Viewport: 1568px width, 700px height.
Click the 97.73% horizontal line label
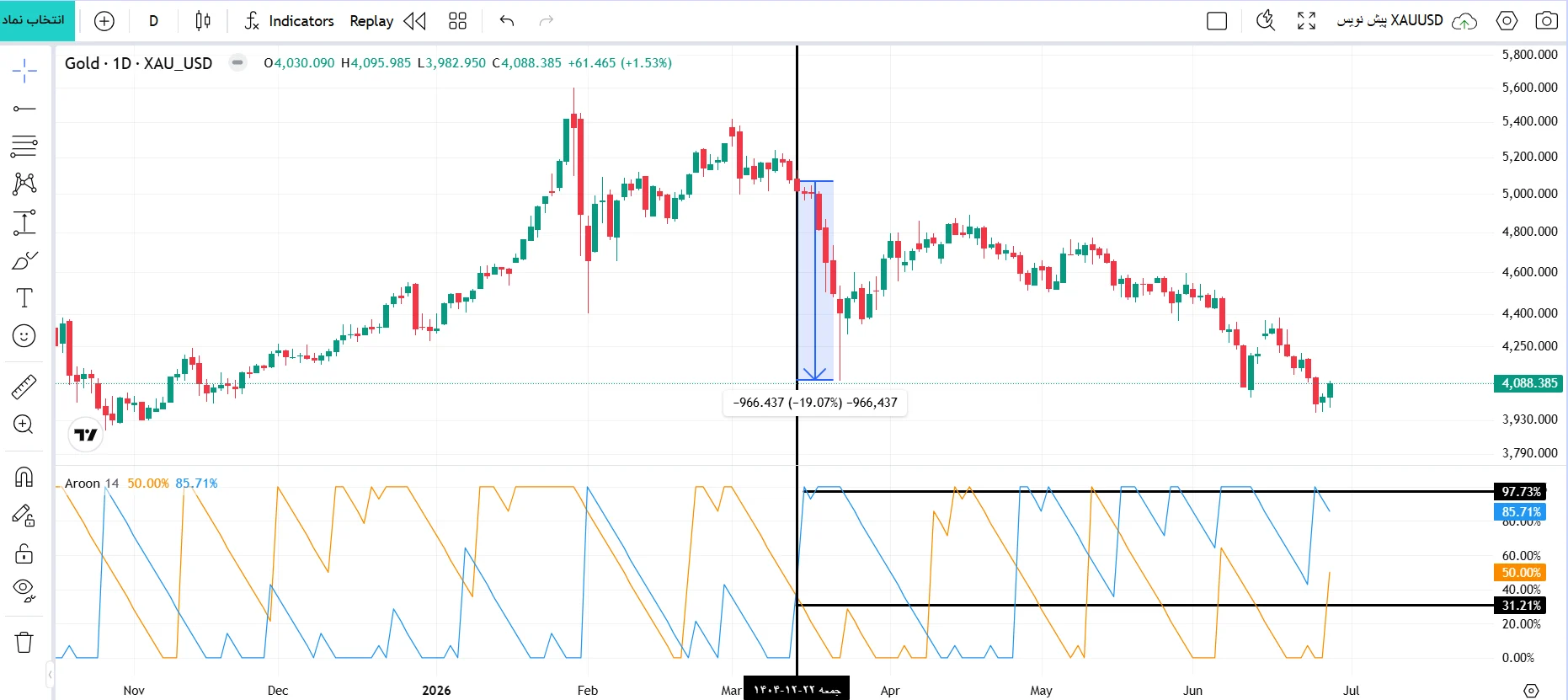click(x=1521, y=491)
